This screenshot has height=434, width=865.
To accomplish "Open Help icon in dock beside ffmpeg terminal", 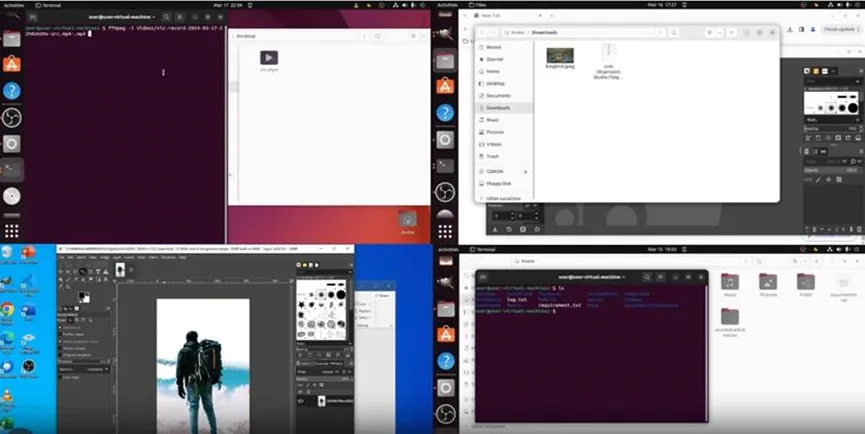I will 12,90.
